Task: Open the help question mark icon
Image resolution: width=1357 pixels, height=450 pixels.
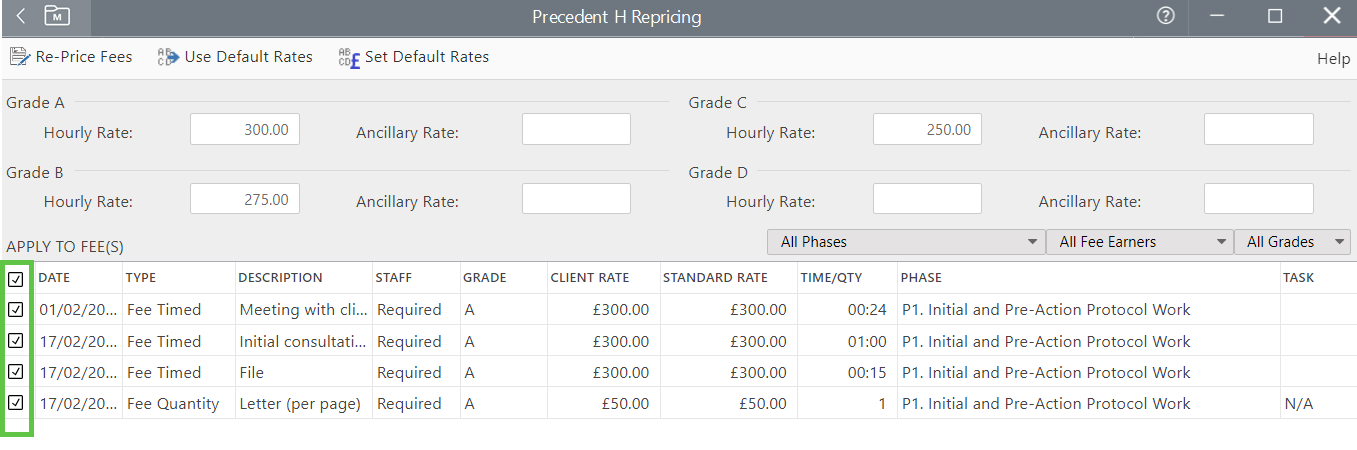Action: click(1165, 16)
